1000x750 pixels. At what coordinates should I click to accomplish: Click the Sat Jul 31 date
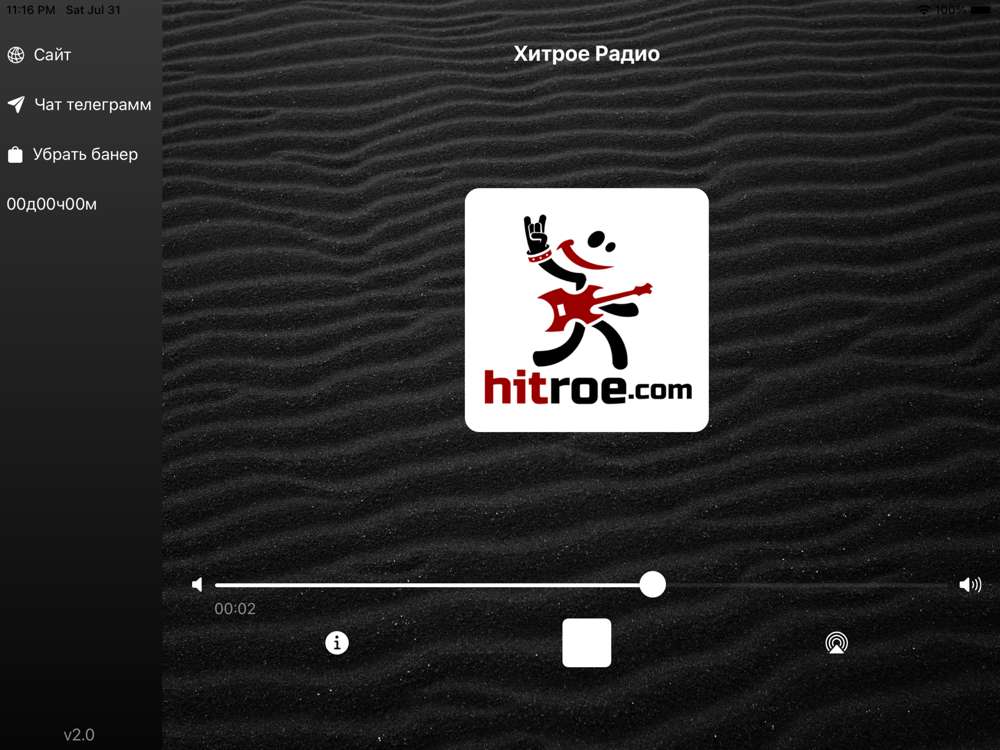[93, 10]
